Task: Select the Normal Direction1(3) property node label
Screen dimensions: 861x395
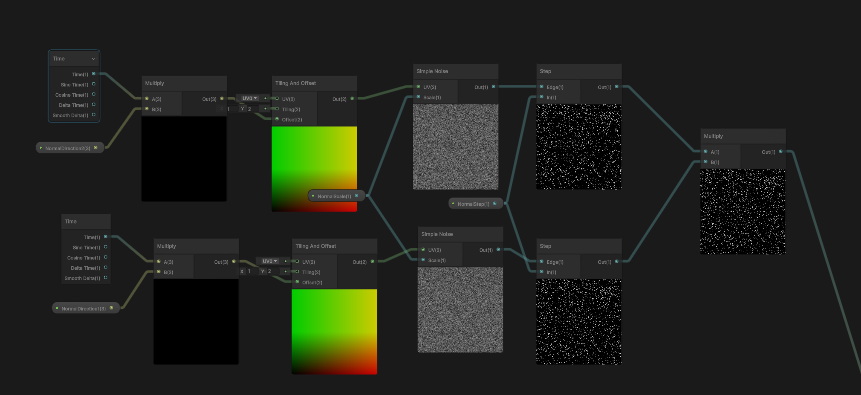Action: coord(83,309)
